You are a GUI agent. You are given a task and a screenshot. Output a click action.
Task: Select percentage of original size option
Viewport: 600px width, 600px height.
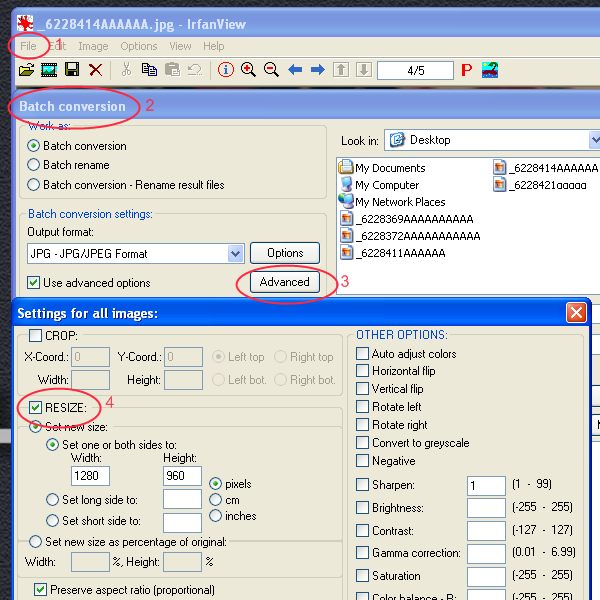click(x=36, y=541)
